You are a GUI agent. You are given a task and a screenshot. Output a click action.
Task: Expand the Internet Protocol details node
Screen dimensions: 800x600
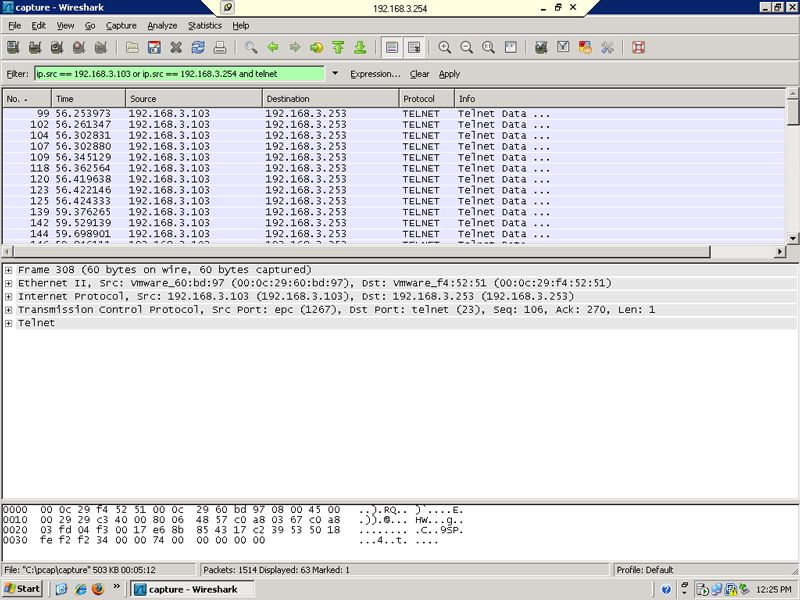click(8, 296)
